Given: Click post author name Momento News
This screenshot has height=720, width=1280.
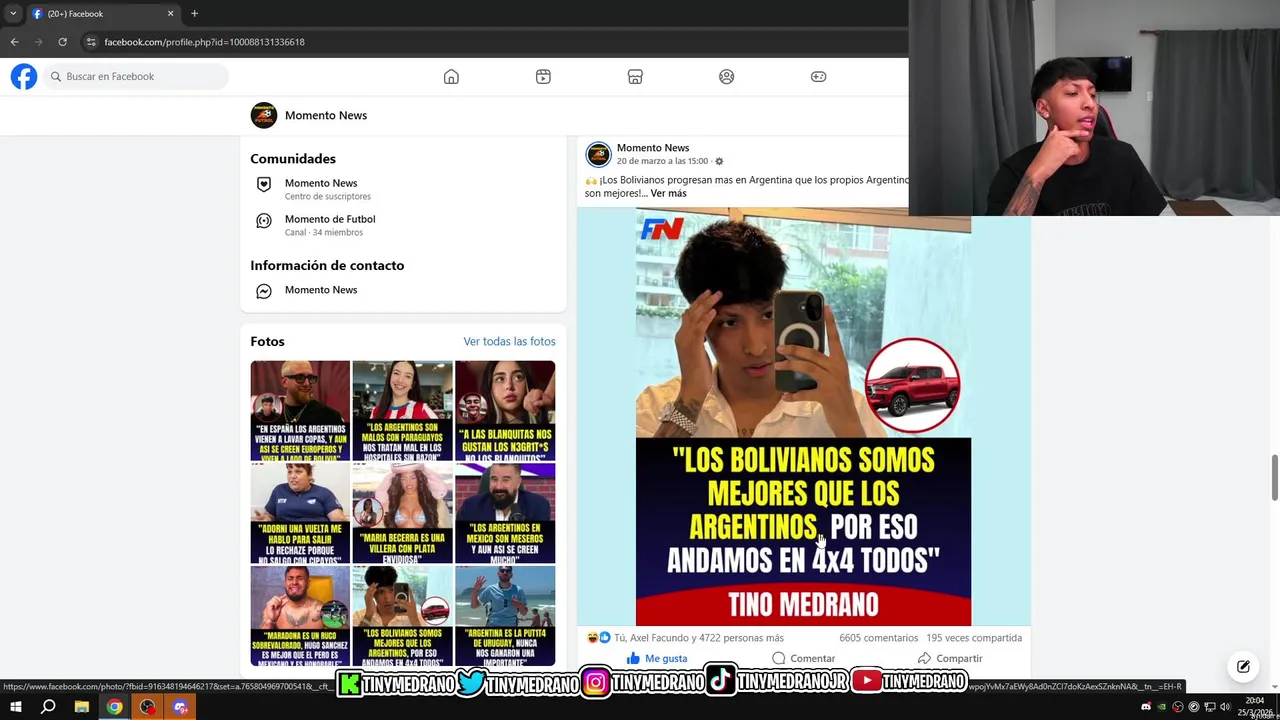Looking at the screenshot, I should pyautogui.click(x=653, y=148).
